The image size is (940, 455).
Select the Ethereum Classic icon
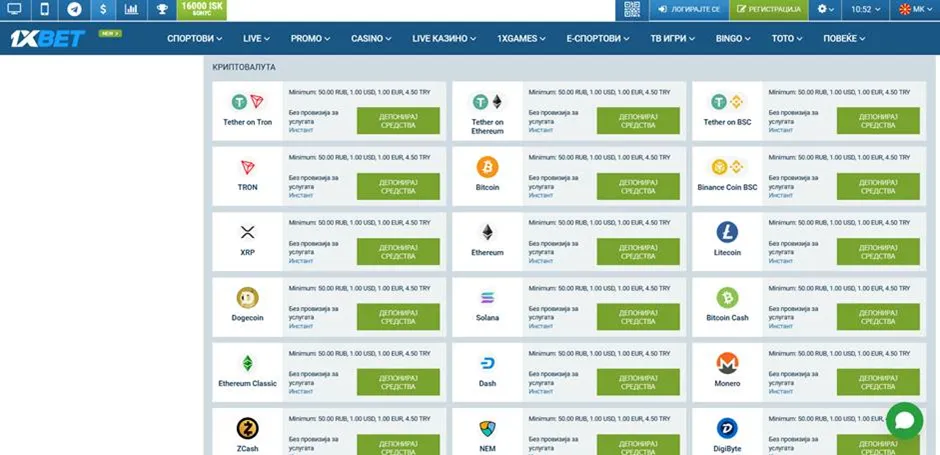point(248,363)
